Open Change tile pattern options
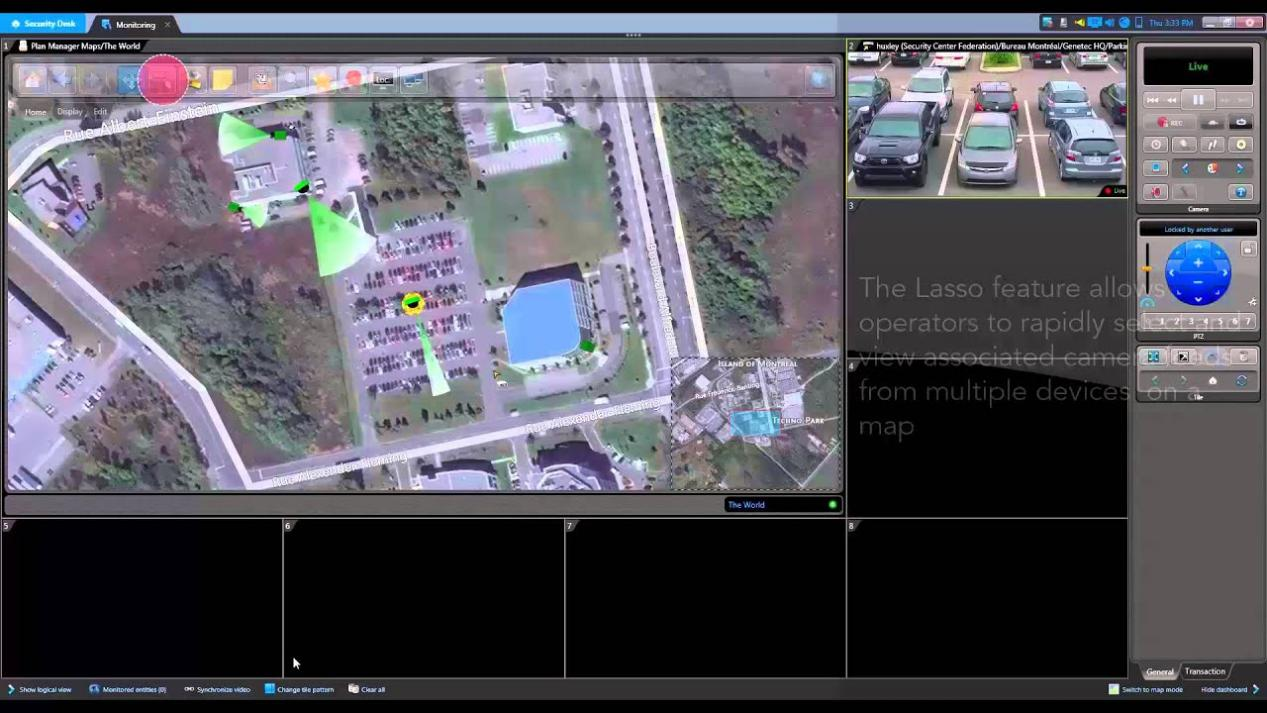This screenshot has height=713, width=1267. pyautogui.click(x=299, y=689)
